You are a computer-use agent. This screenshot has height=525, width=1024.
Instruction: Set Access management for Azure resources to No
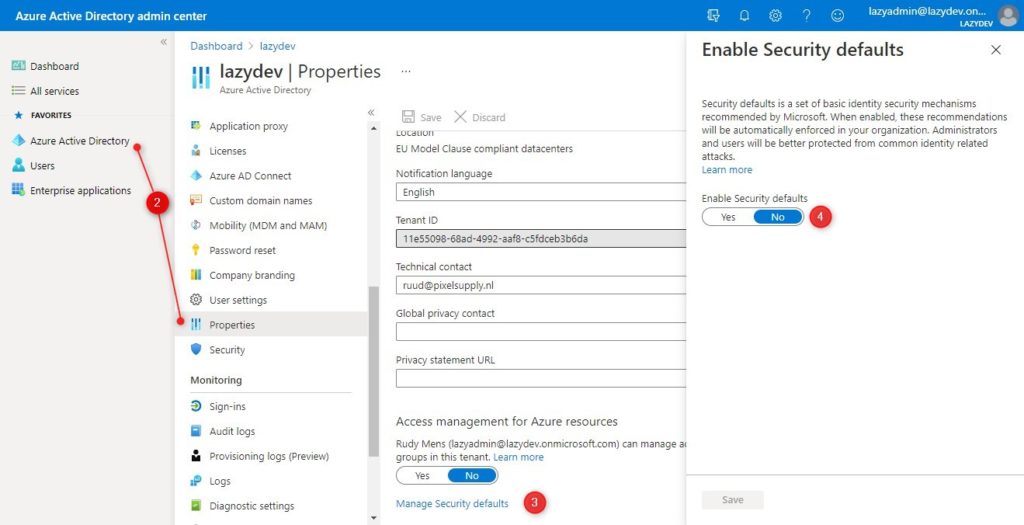(472, 476)
